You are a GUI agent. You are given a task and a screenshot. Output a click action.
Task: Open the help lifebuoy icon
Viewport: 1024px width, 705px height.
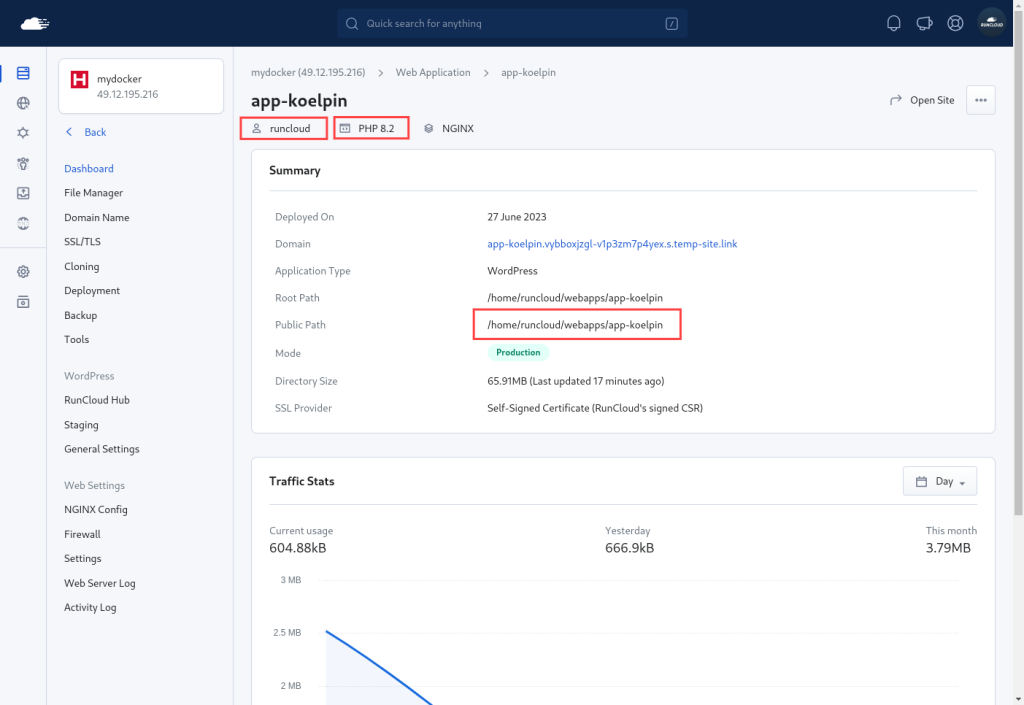point(955,24)
